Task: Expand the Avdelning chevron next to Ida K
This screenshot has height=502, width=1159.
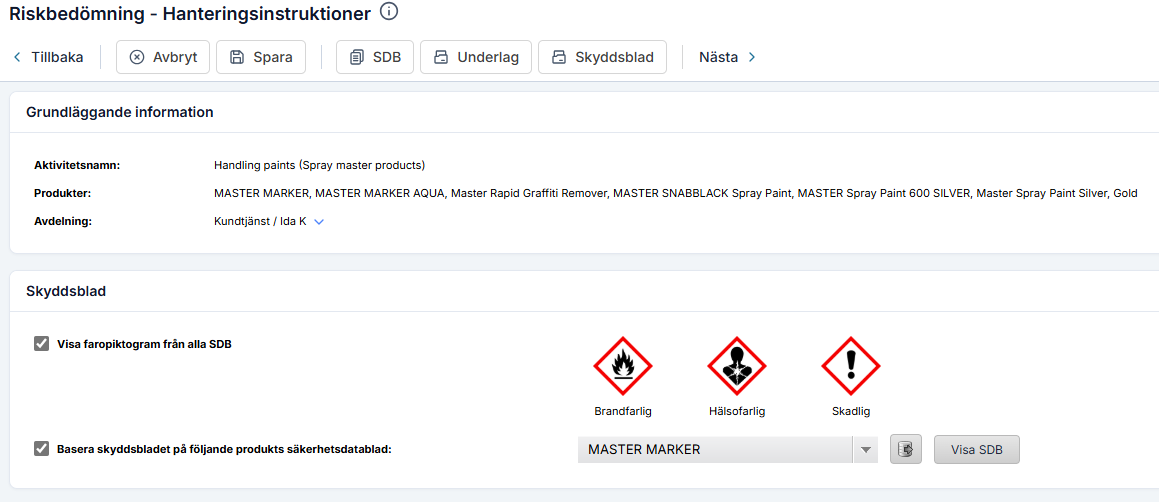Action: [319, 221]
